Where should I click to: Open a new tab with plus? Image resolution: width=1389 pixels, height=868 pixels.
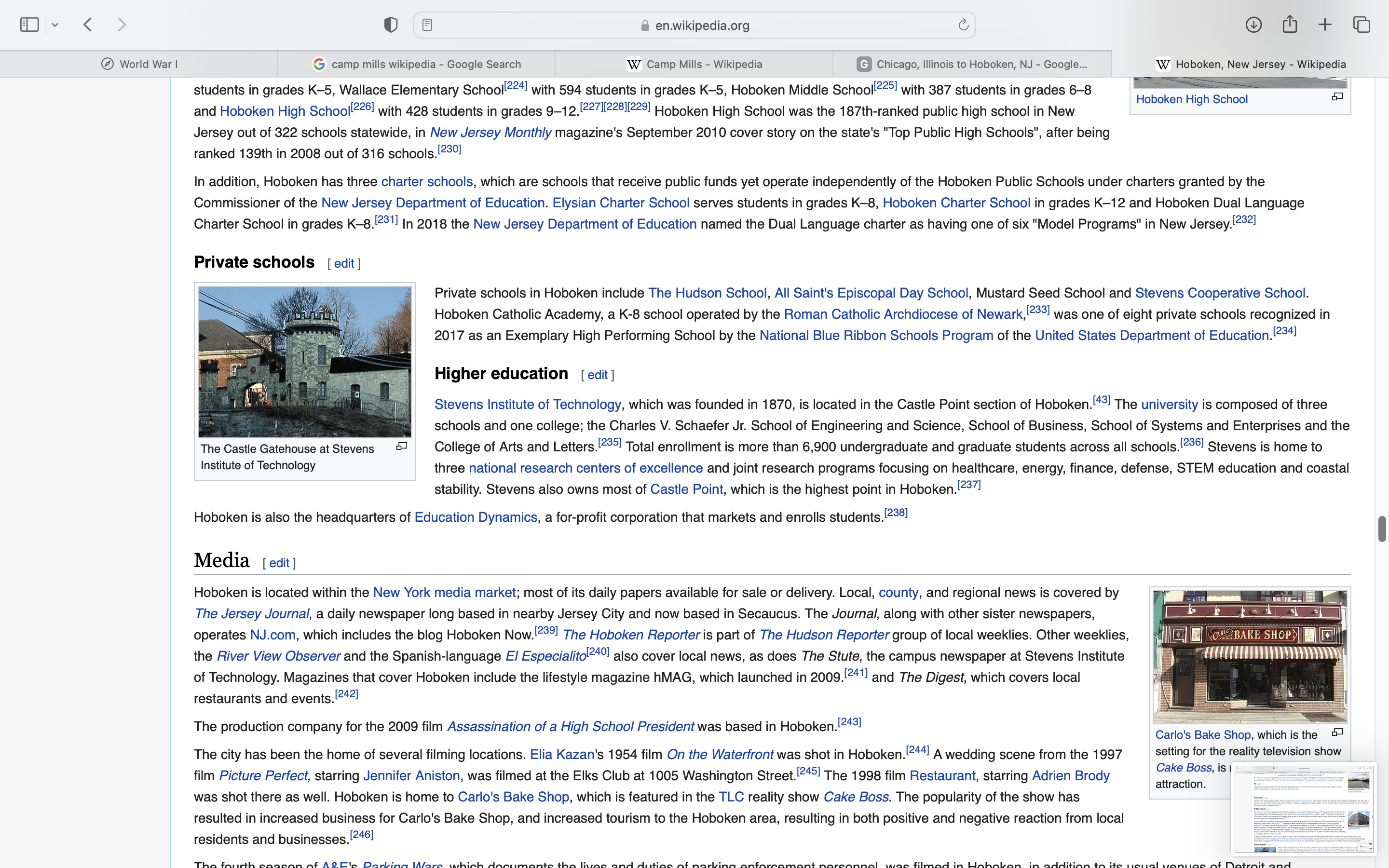[x=1325, y=25]
